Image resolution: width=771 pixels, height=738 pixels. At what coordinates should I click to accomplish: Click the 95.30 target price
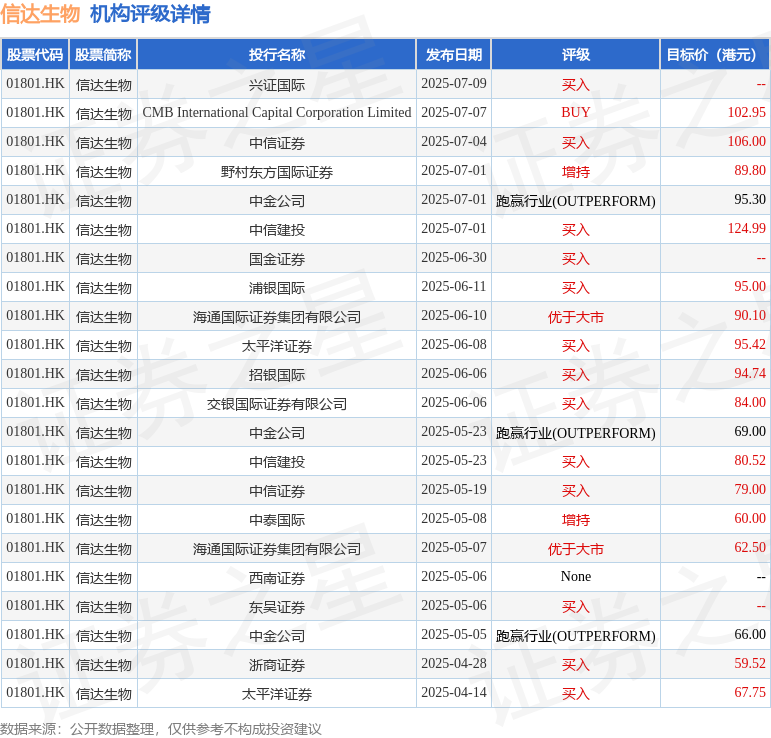pyautogui.click(x=750, y=200)
